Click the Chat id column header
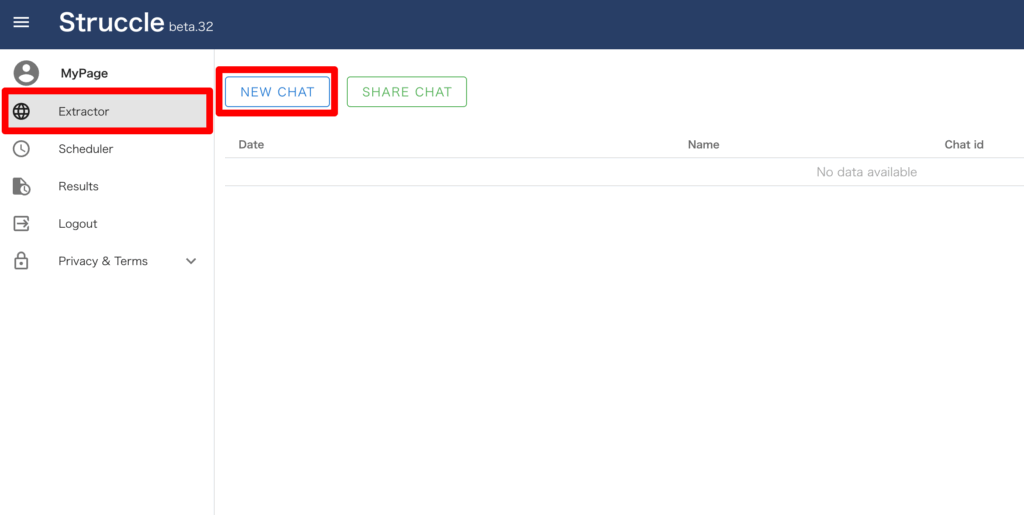 963,144
